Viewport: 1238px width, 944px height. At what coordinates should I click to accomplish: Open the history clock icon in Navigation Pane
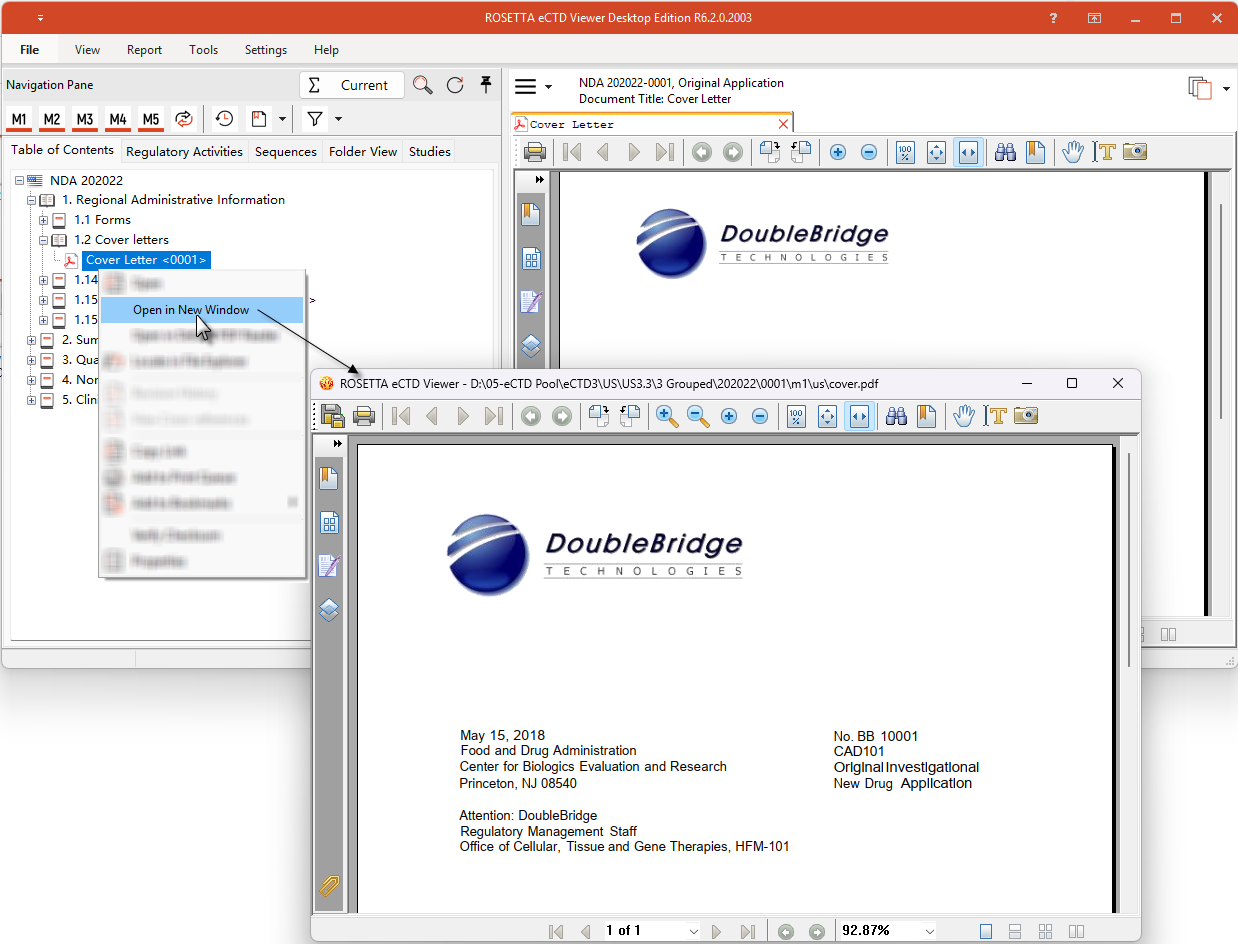tap(224, 119)
